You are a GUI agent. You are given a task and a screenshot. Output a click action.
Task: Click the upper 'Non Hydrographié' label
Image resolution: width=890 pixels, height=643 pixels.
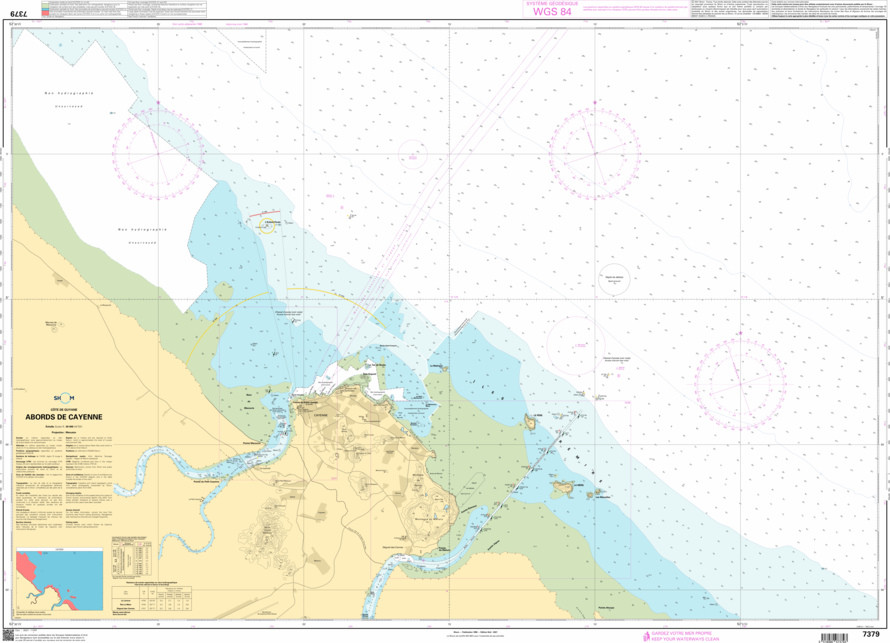[x=69, y=93]
